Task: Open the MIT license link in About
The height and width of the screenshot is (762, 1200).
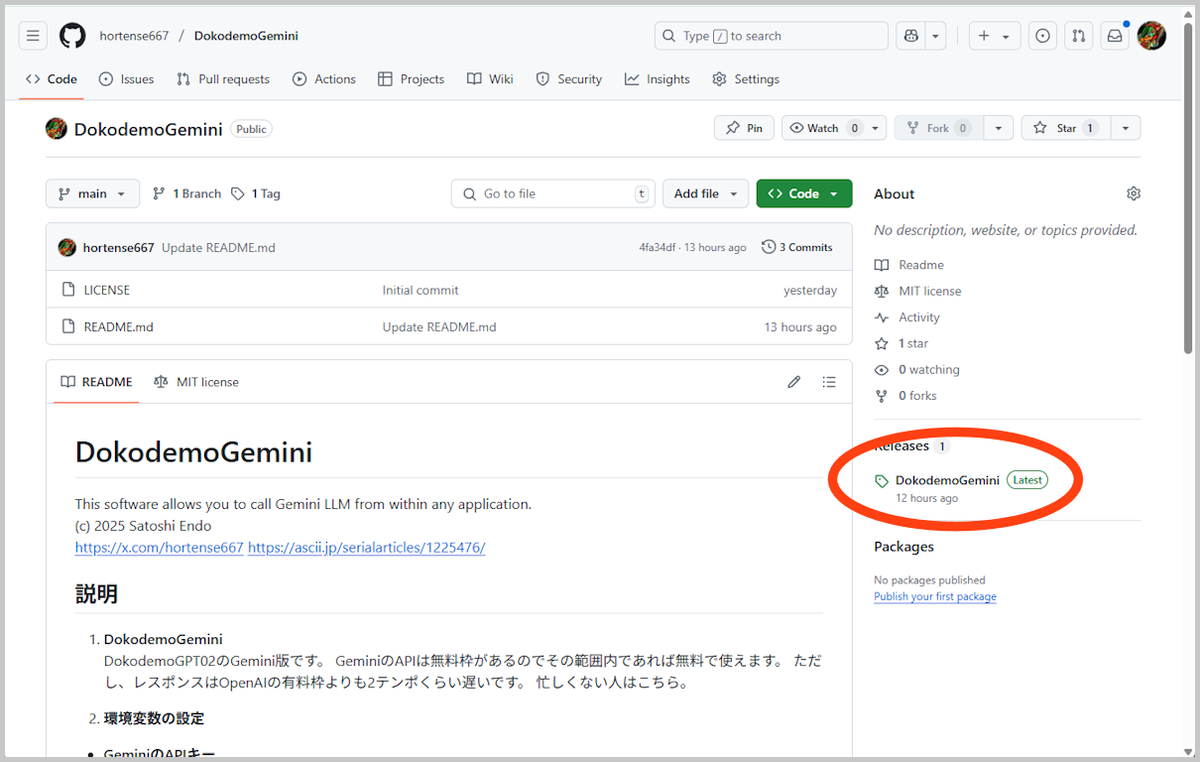Action: point(918,291)
